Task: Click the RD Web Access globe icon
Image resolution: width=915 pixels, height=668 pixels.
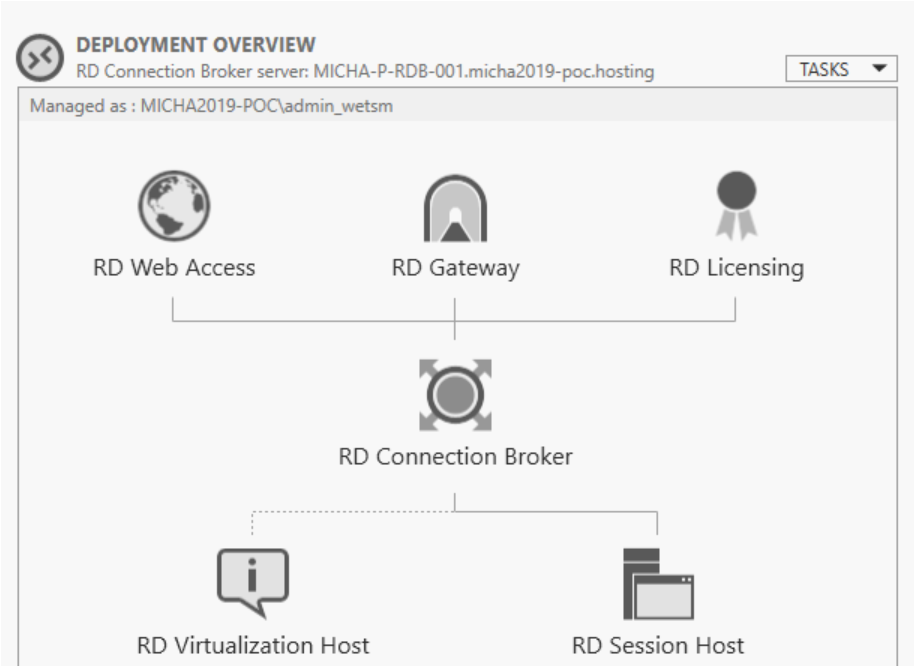Action: tap(173, 207)
